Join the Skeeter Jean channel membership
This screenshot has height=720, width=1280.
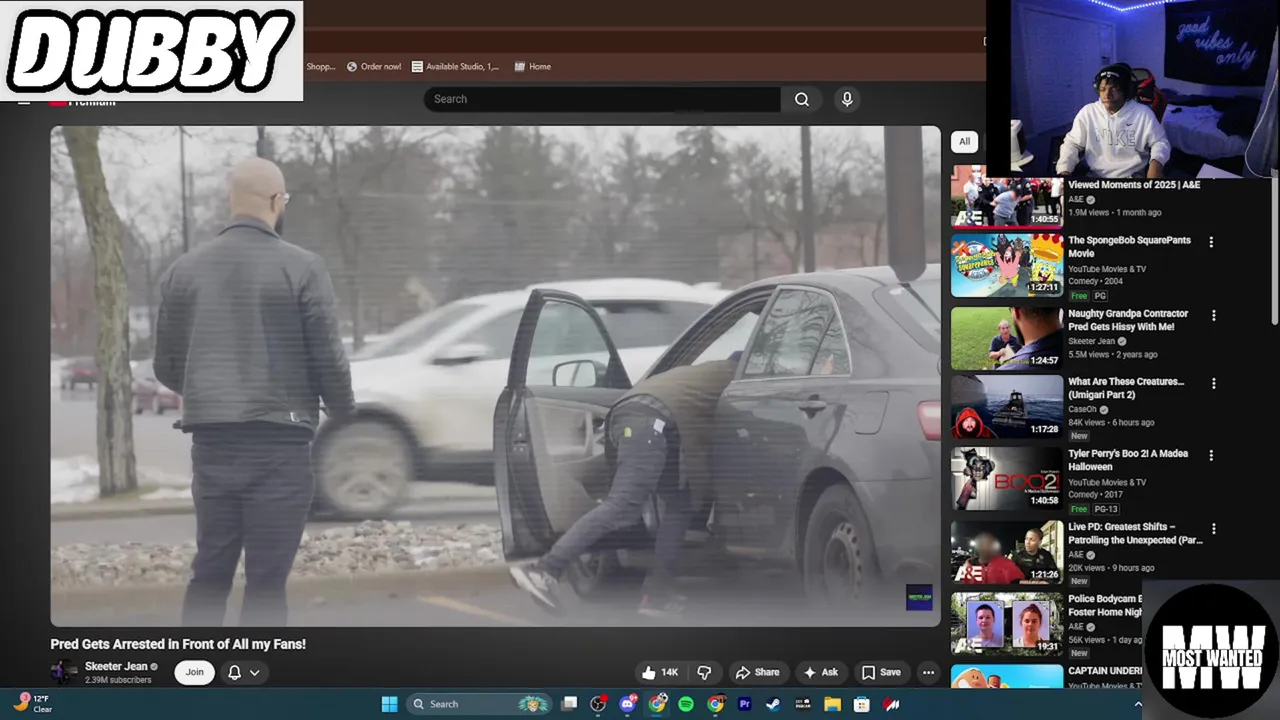[x=194, y=672]
